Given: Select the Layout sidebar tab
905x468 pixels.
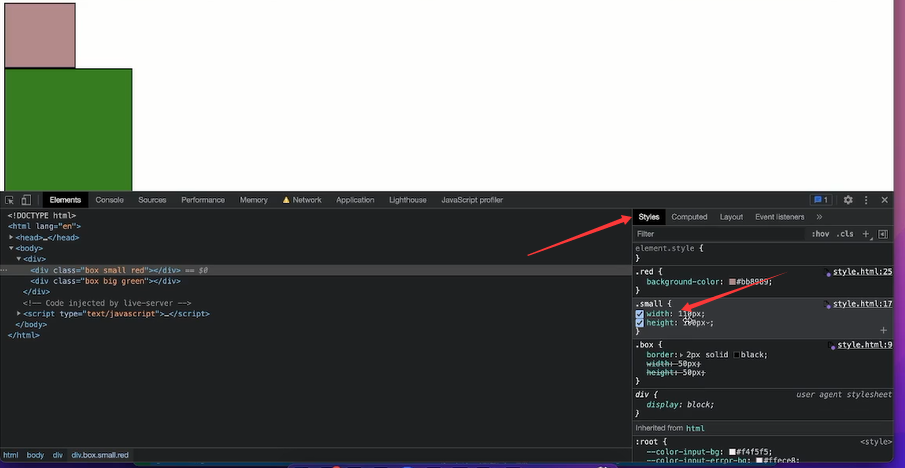Looking at the screenshot, I should coord(731,217).
